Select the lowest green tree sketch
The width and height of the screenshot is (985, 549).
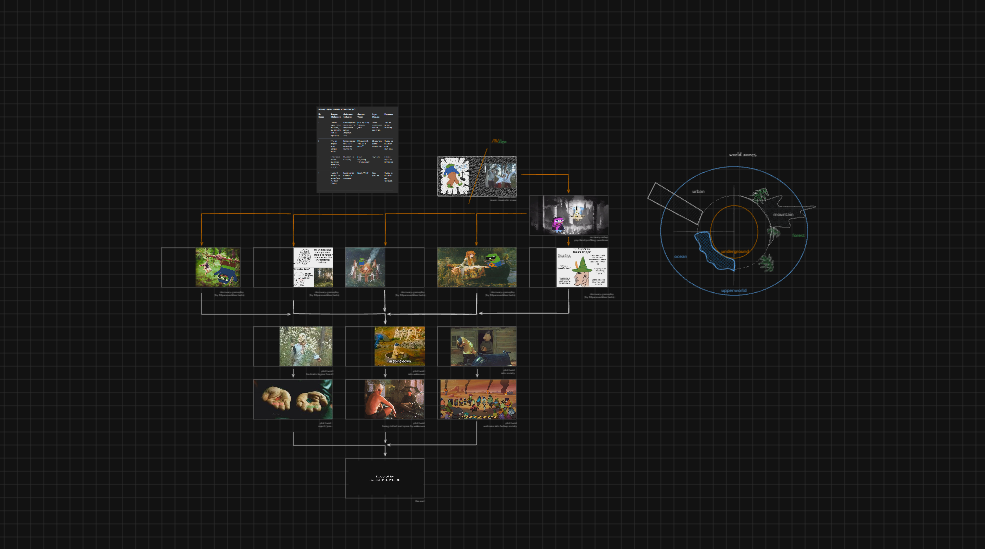click(x=765, y=263)
